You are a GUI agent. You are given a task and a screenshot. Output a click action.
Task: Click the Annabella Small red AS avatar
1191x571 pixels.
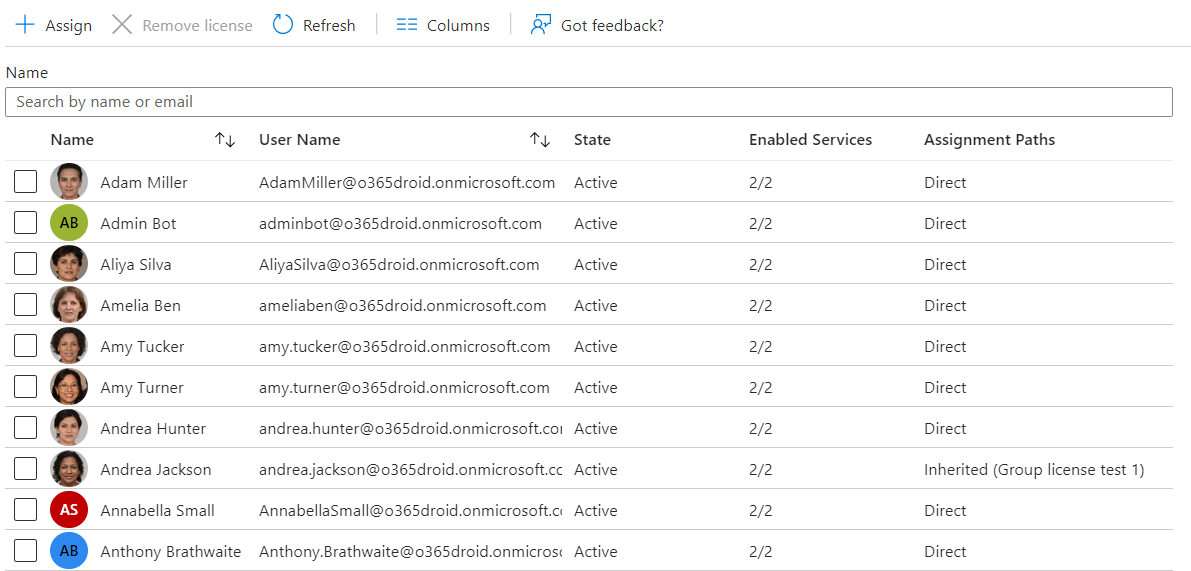pyautogui.click(x=69, y=510)
